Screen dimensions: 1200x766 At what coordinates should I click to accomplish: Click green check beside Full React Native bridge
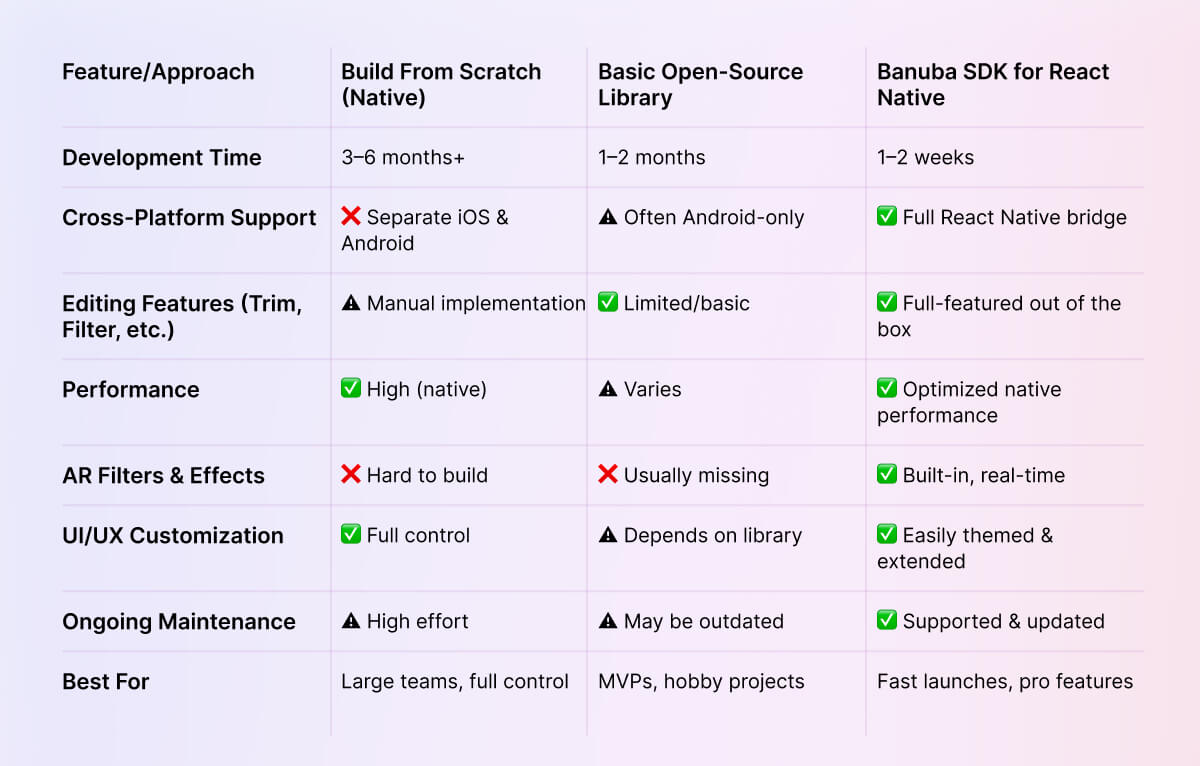click(887, 217)
